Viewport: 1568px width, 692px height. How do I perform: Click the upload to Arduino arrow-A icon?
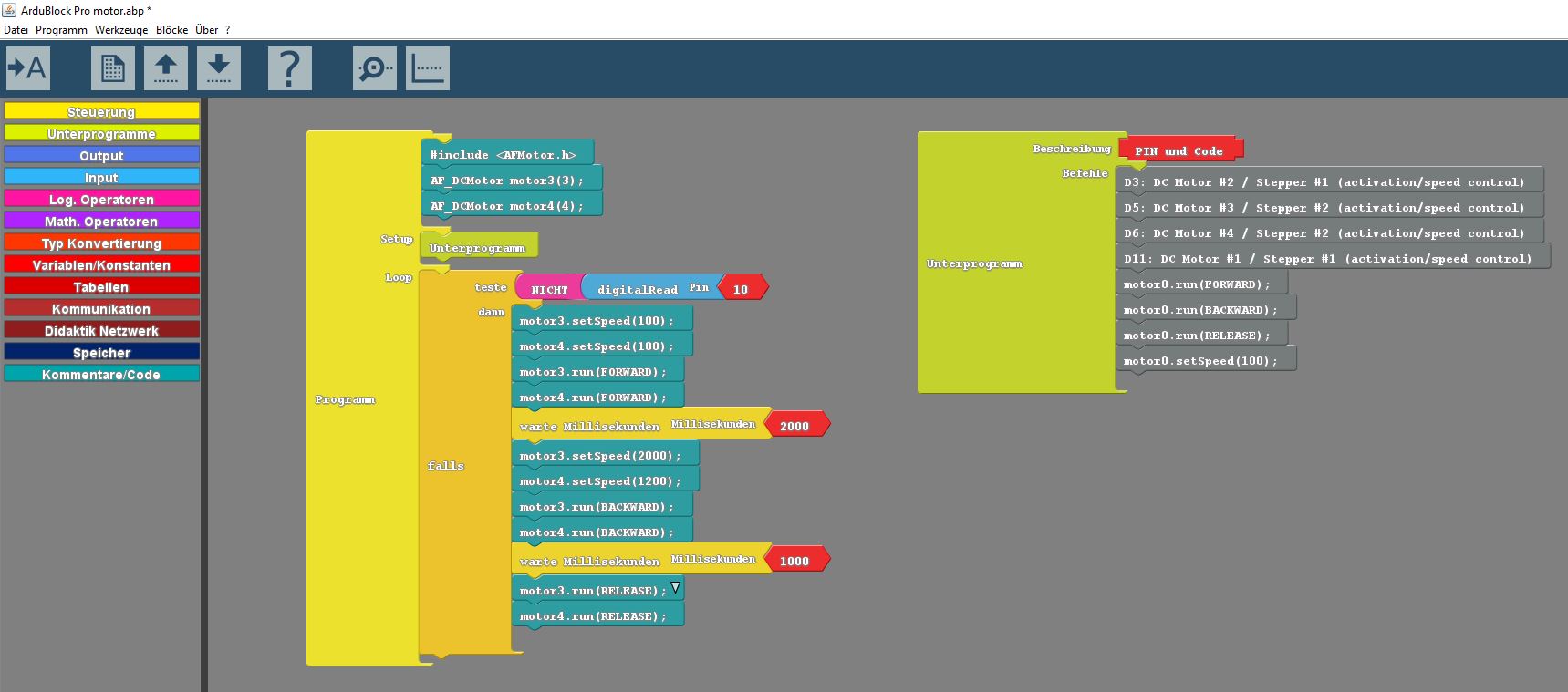click(x=27, y=68)
